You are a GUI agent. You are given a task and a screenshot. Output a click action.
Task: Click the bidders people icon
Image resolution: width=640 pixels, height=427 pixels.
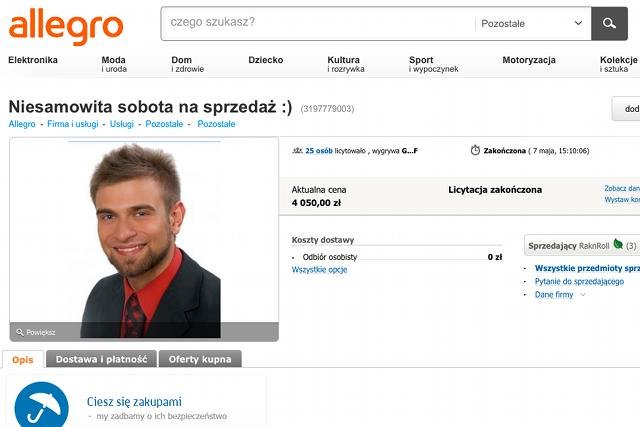pos(298,151)
